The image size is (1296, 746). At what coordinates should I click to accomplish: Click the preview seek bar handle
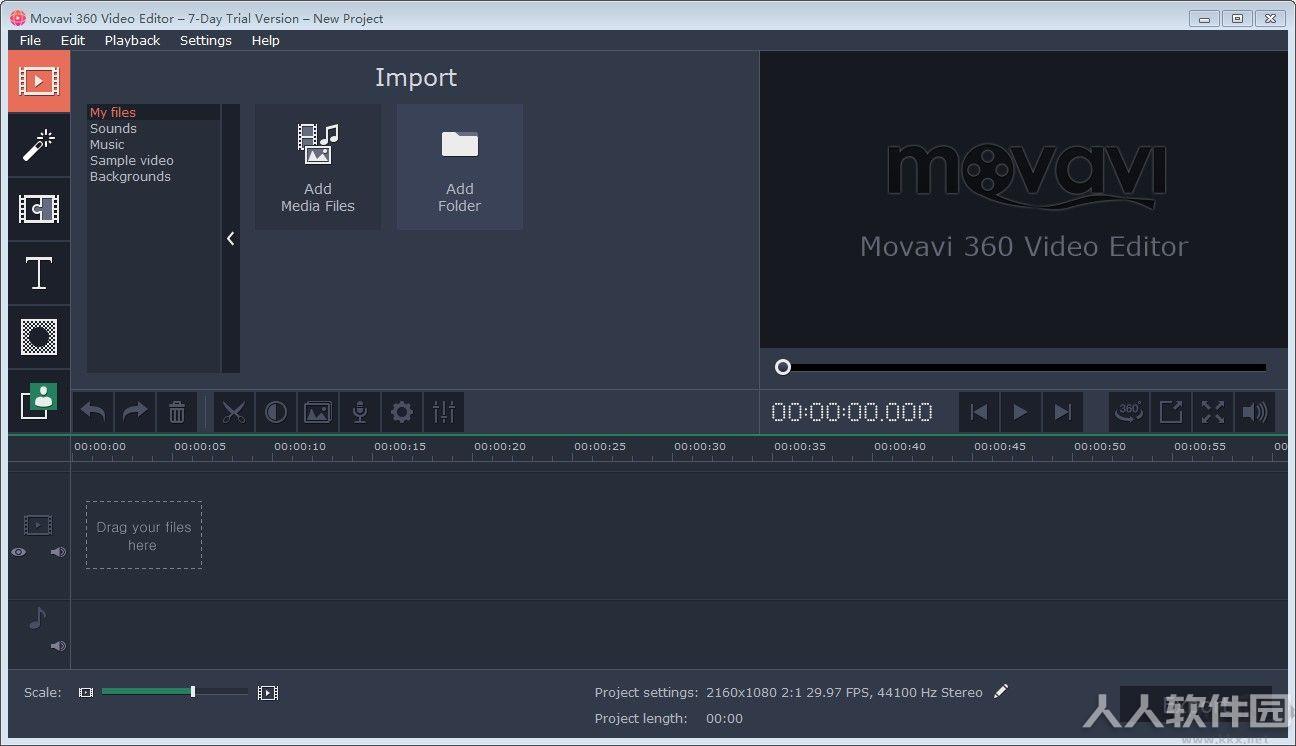coord(783,367)
